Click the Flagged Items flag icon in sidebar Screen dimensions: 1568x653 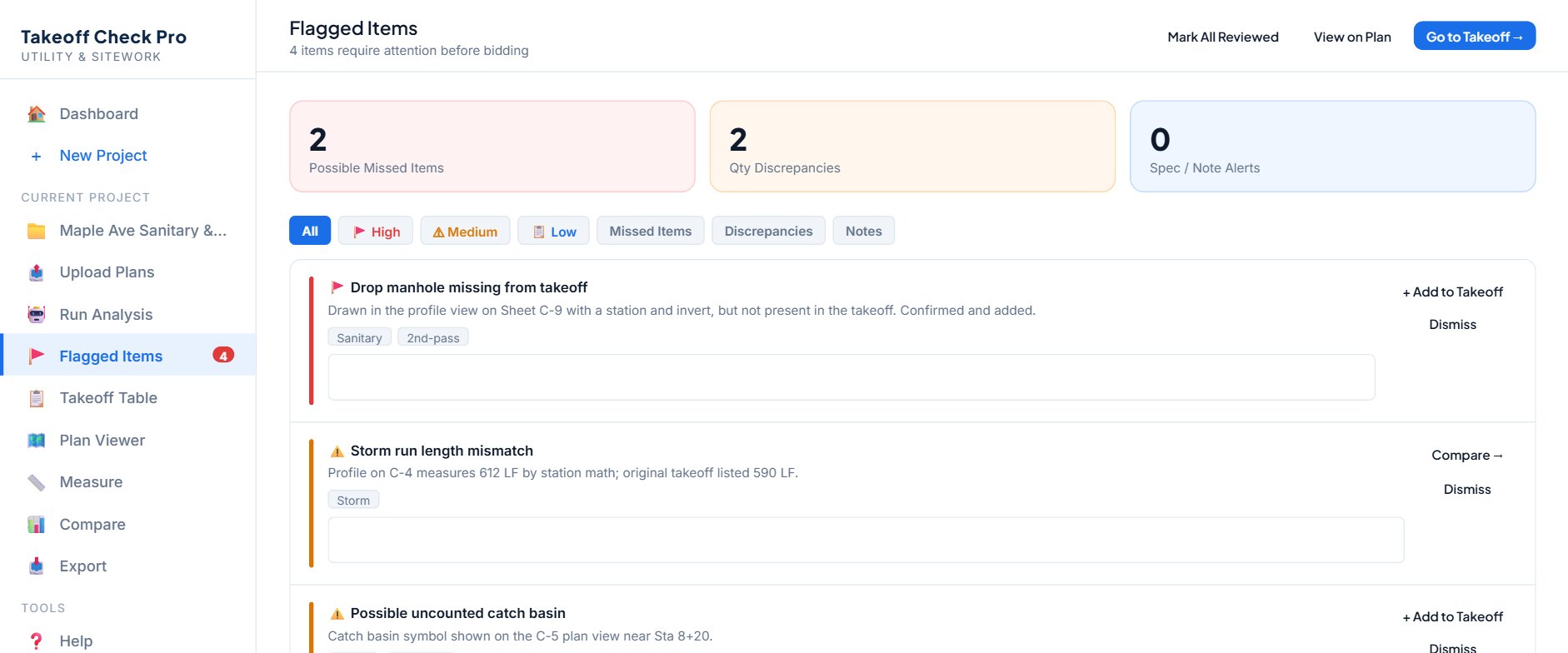(36, 356)
